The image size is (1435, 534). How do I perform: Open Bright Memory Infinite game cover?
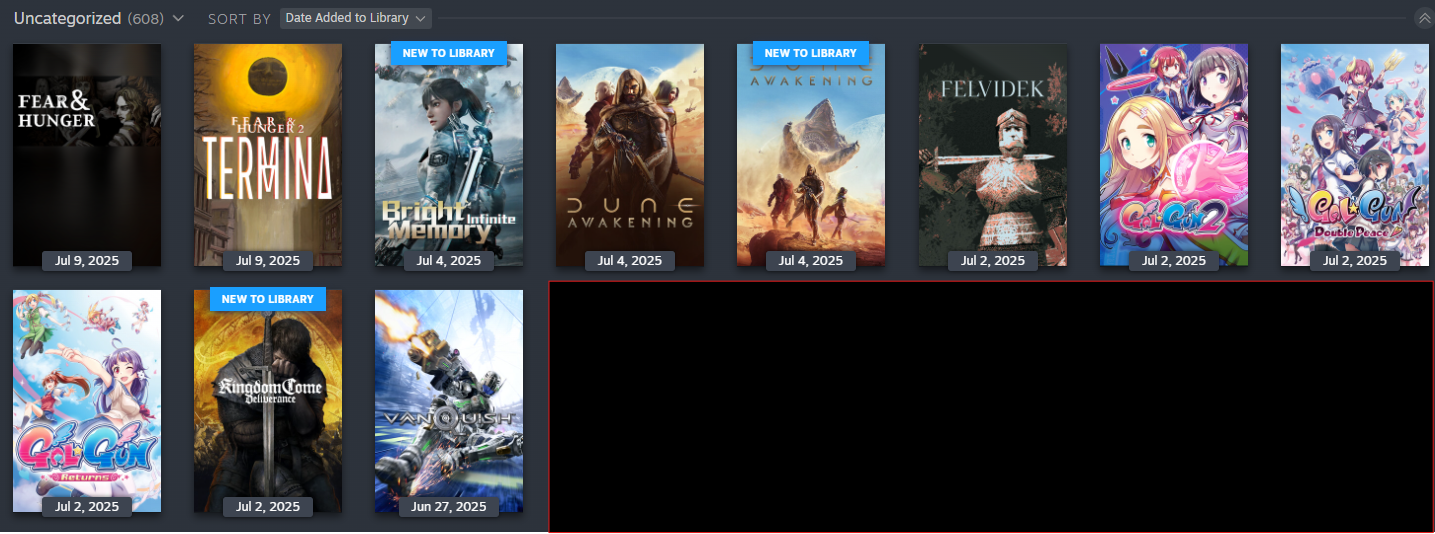pos(449,155)
